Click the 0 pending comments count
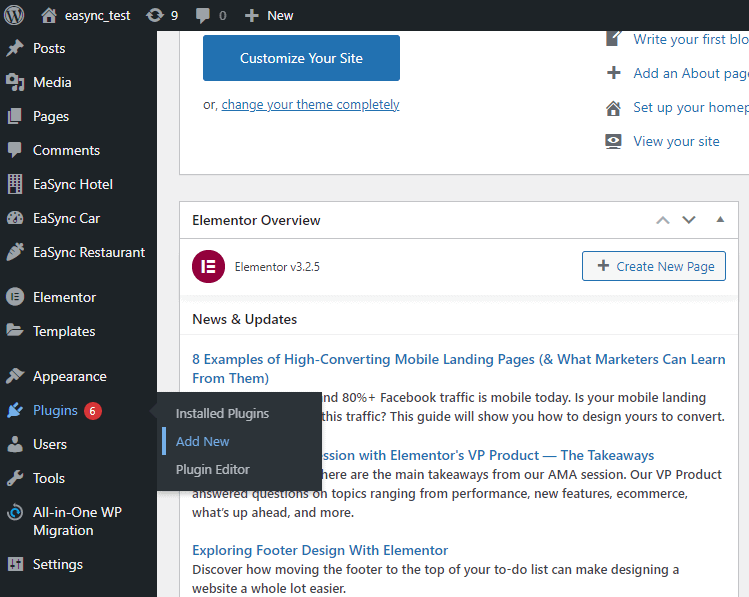 [x=223, y=16]
